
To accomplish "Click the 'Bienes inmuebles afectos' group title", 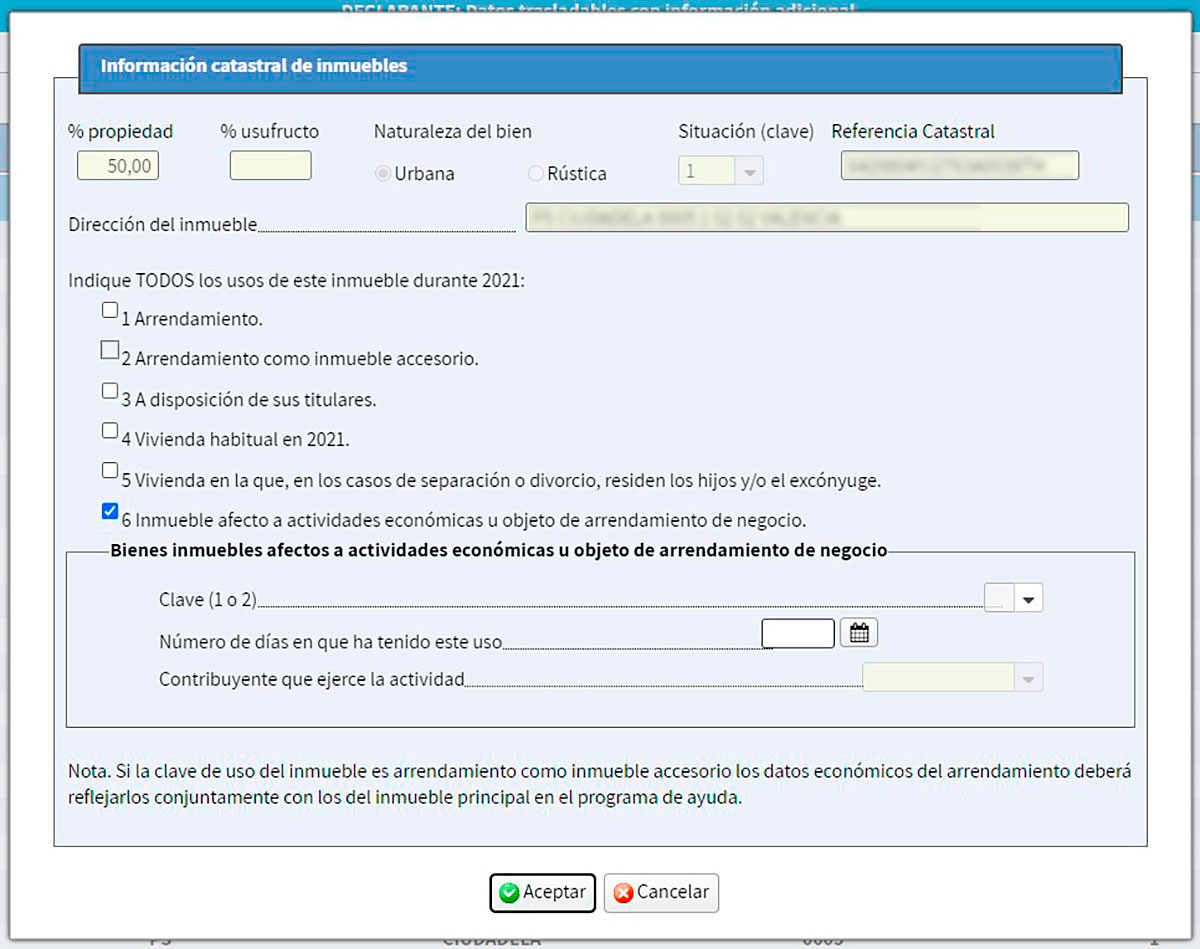I will 499,550.
